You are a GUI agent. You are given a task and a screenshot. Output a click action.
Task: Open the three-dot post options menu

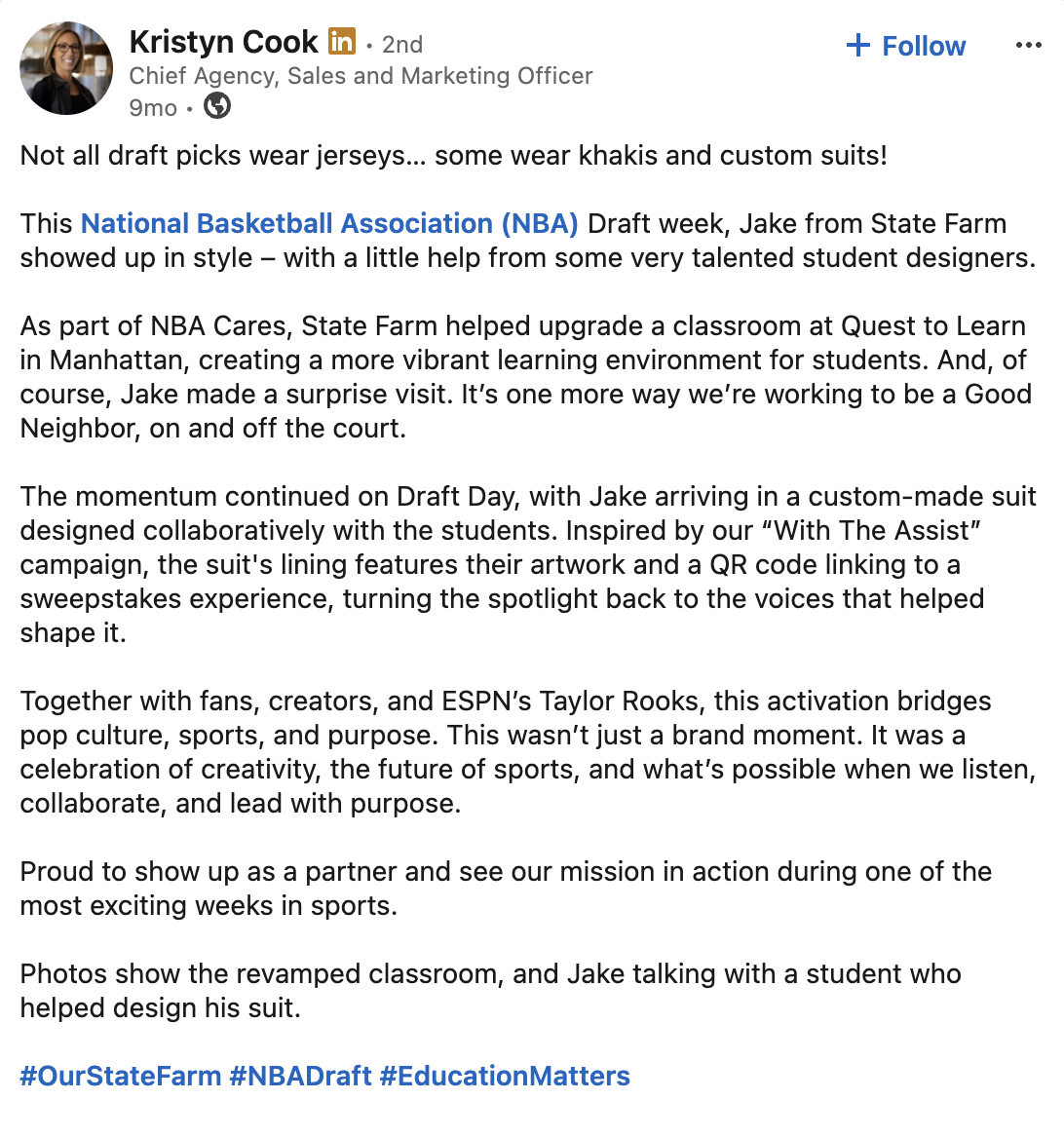(1029, 45)
